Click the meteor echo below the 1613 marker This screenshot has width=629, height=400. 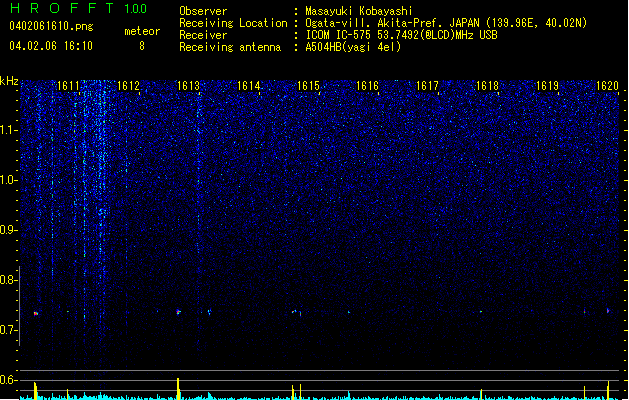[x=179, y=312]
